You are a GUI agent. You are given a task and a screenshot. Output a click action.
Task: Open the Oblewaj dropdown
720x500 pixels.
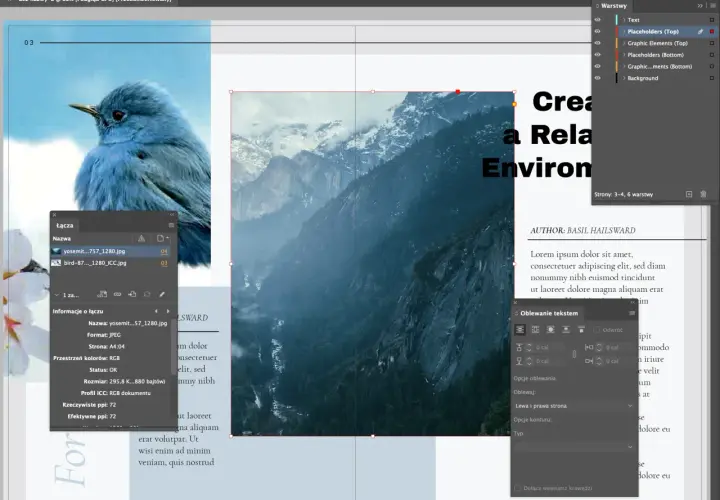[574, 406]
